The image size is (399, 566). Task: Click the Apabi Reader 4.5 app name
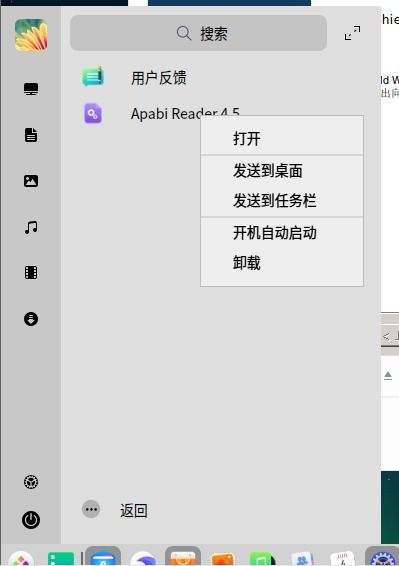click(x=185, y=113)
